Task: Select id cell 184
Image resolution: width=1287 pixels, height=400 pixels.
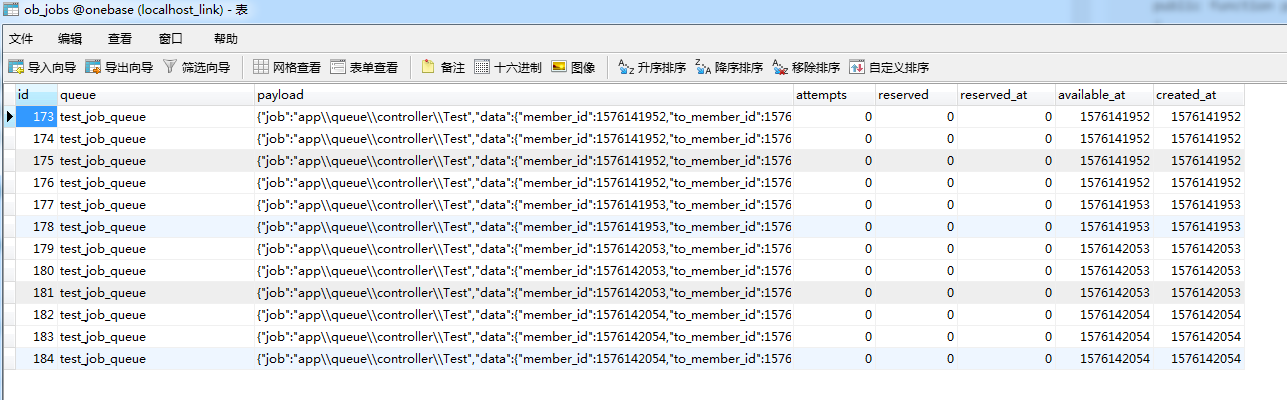Action: (36, 358)
